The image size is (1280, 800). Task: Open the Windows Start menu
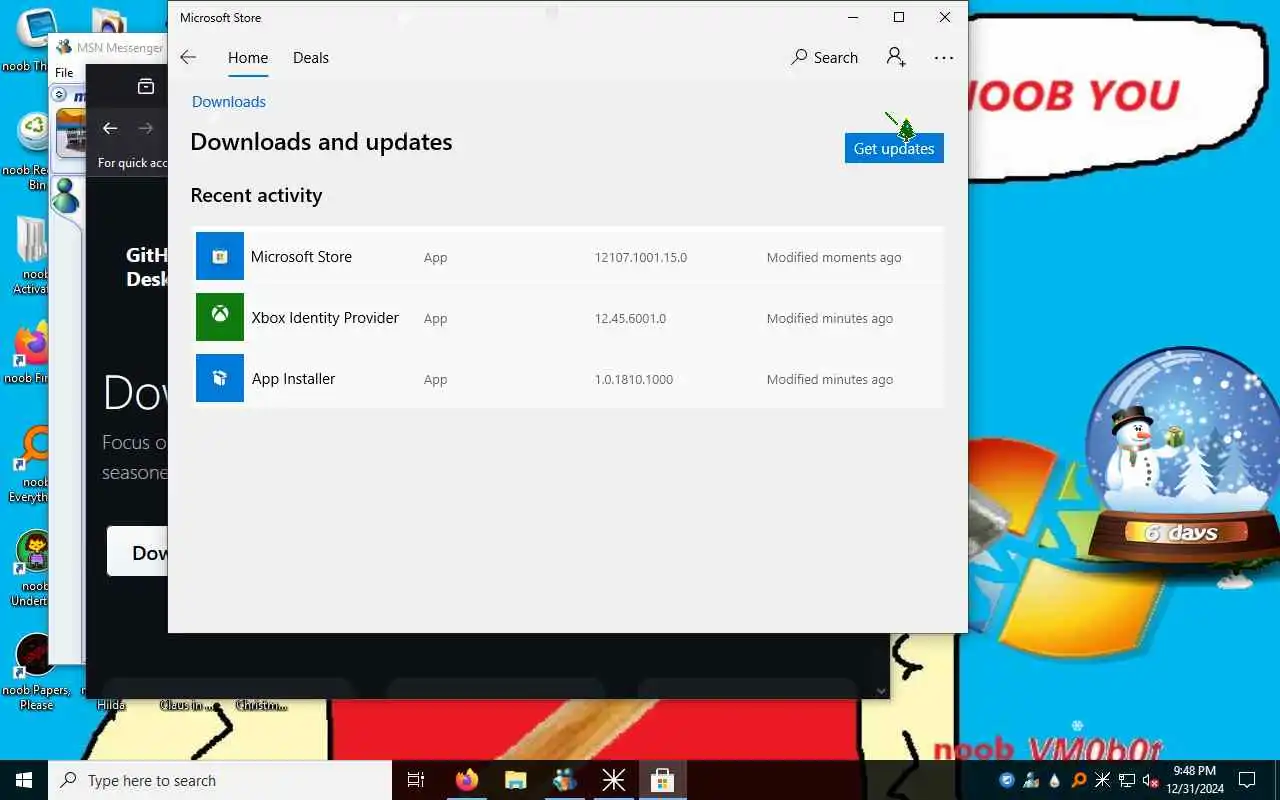tap(24, 780)
